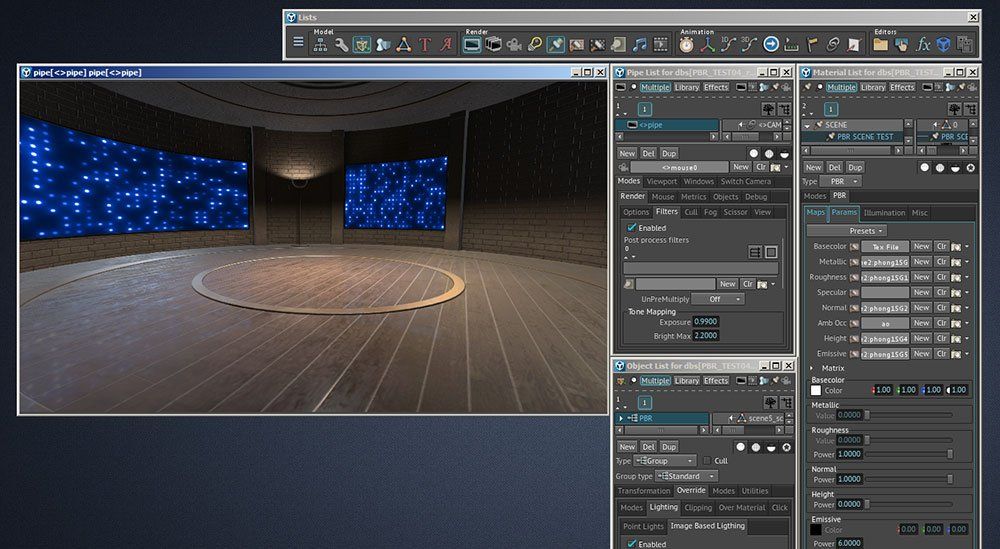Open the Viewport tab in Pipe List
Screen dimensions: 1000x549
point(662,182)
